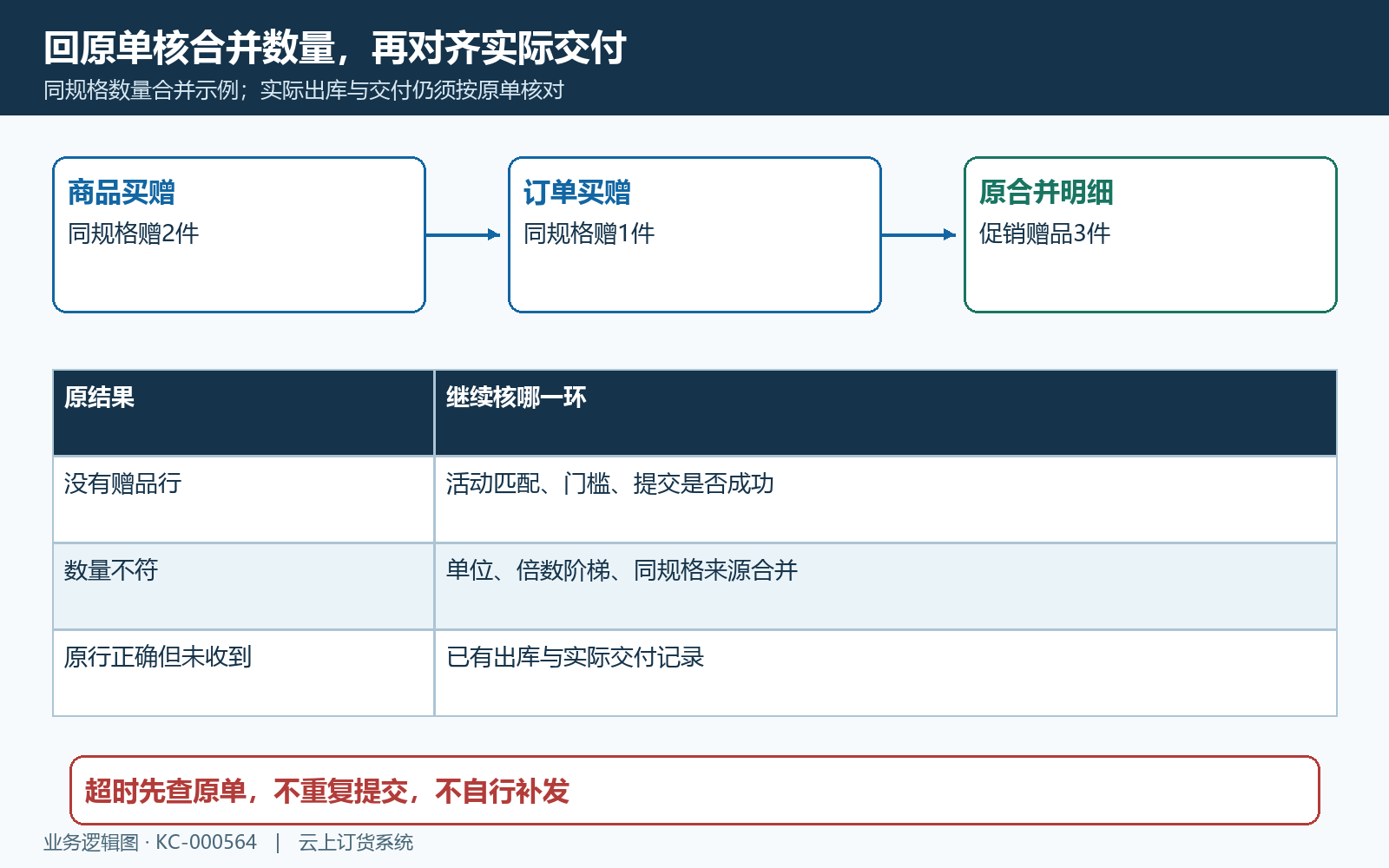Click the footer text 业务逻辑图 · KC-000564

click(150, 843)
